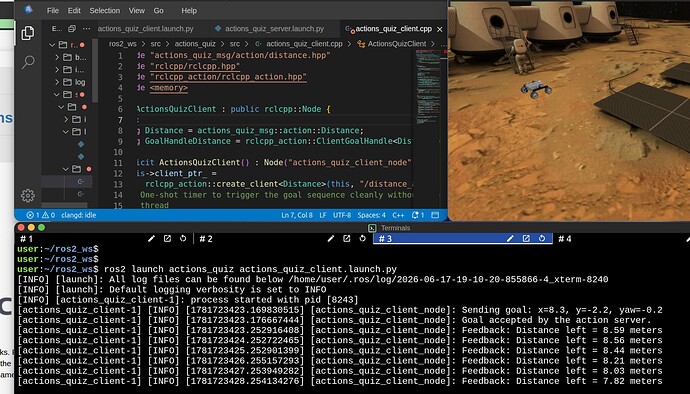Click the actions_quiz_server.launch.py tab icon

[x=218, y=29]
